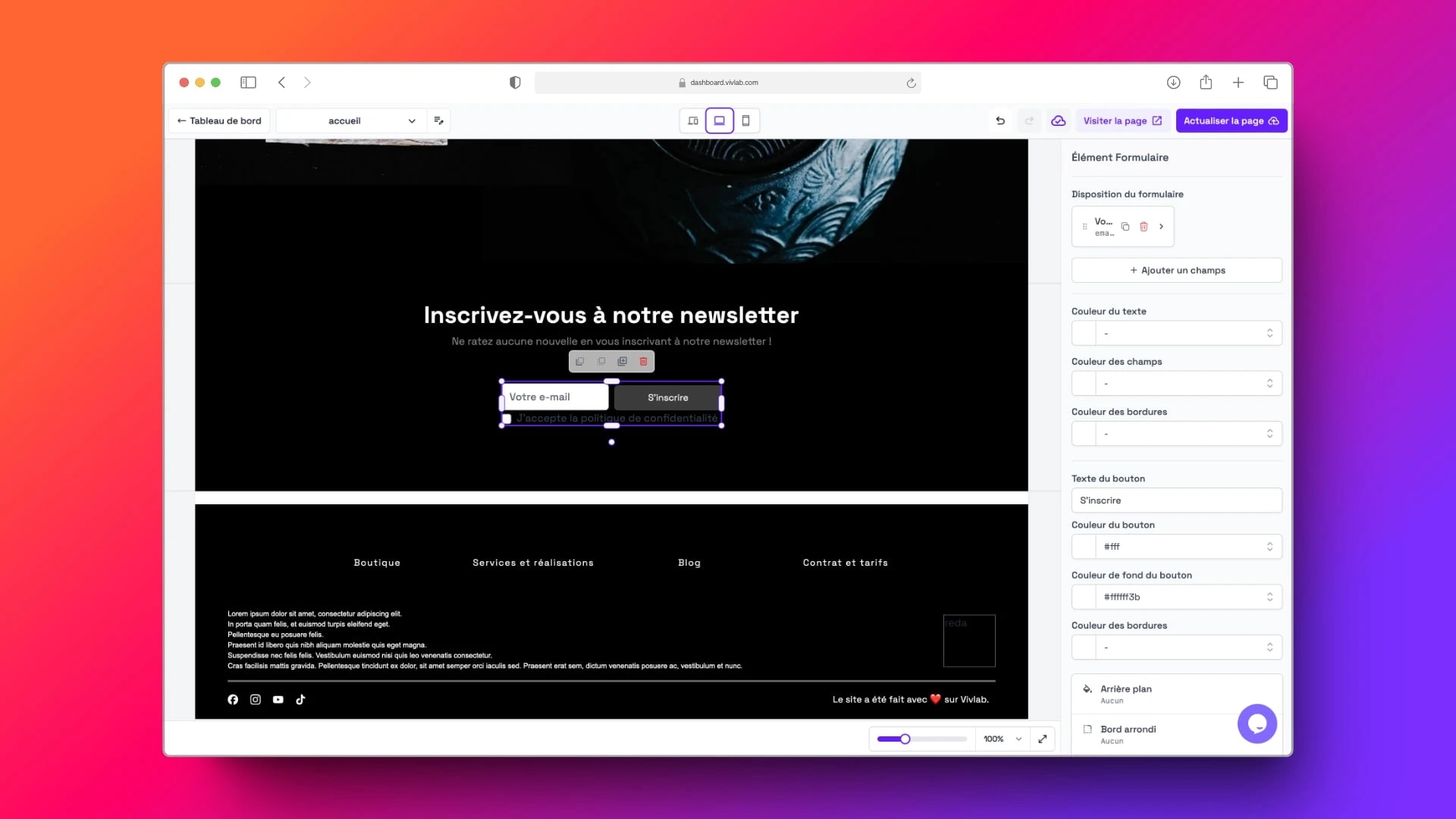The width and height of the screenshot is (1456, 819).
Task: Click Ajouter un champs button
Action: pyautogui.click(x=1176, y=270)
